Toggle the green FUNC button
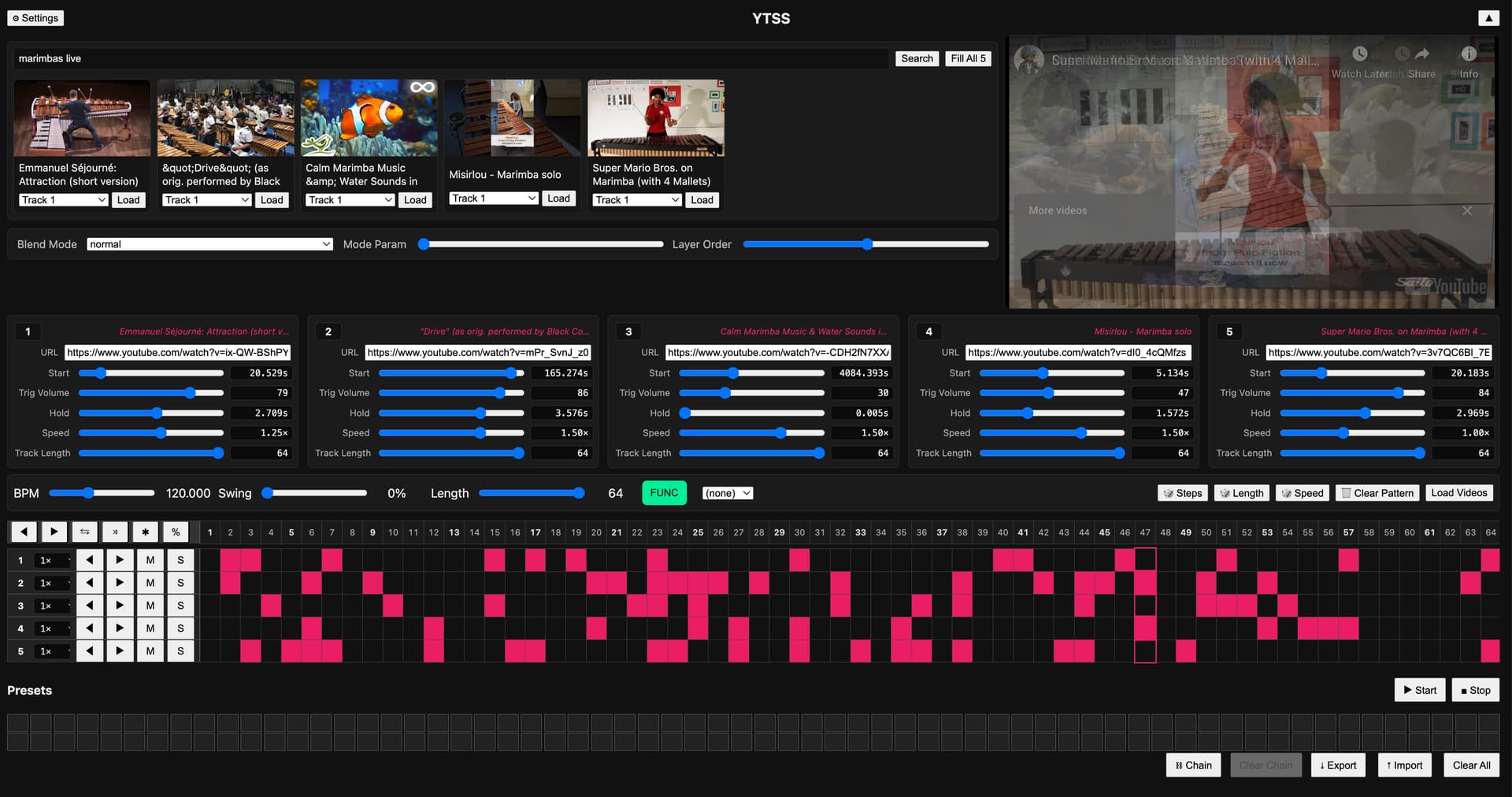 (x=664, y=493)
